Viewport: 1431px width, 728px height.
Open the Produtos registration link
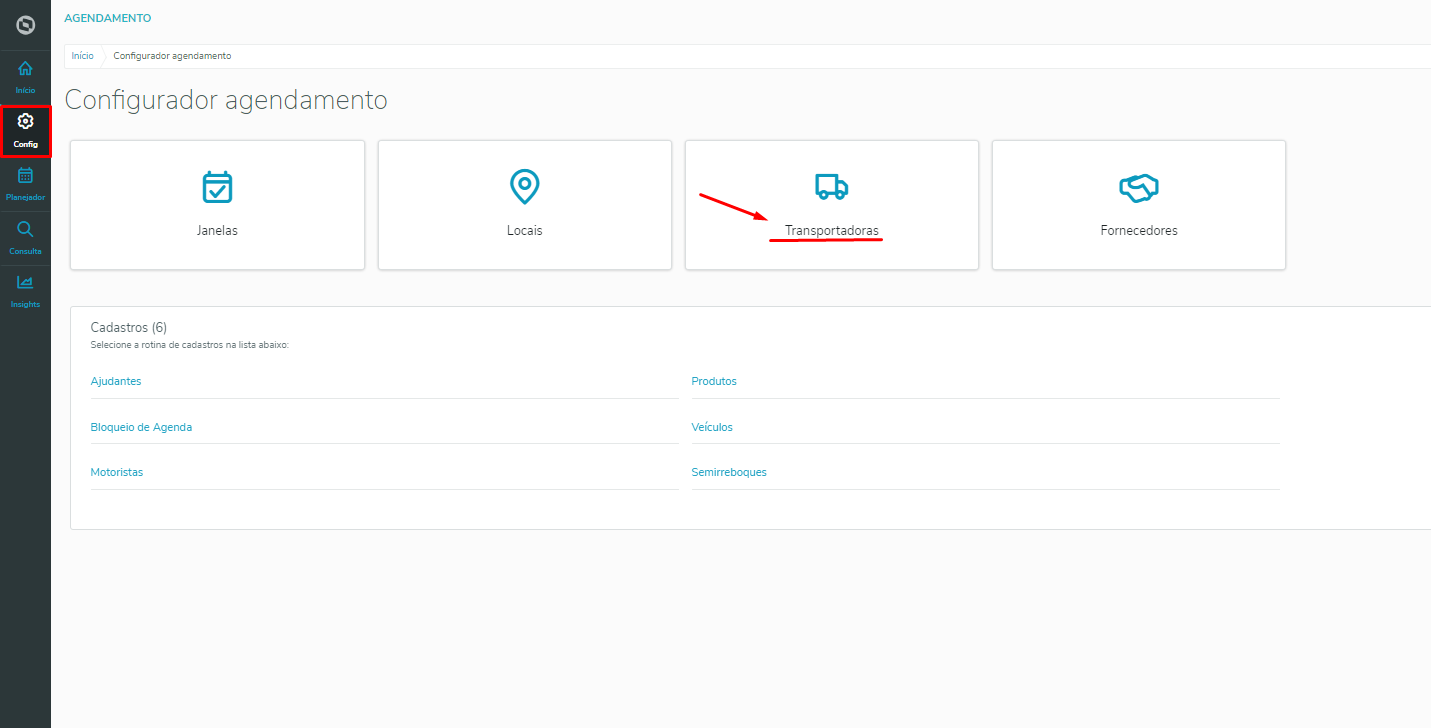pos(714,381)
